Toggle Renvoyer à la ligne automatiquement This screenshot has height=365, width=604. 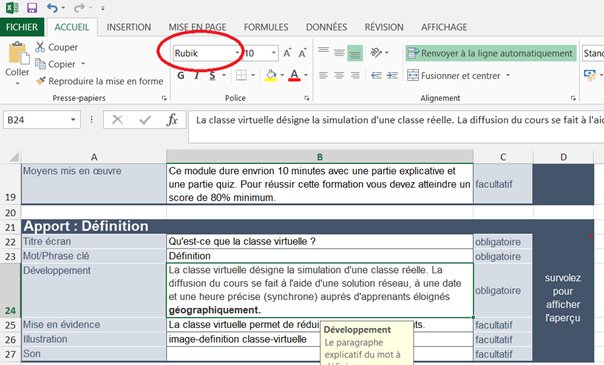490,53
